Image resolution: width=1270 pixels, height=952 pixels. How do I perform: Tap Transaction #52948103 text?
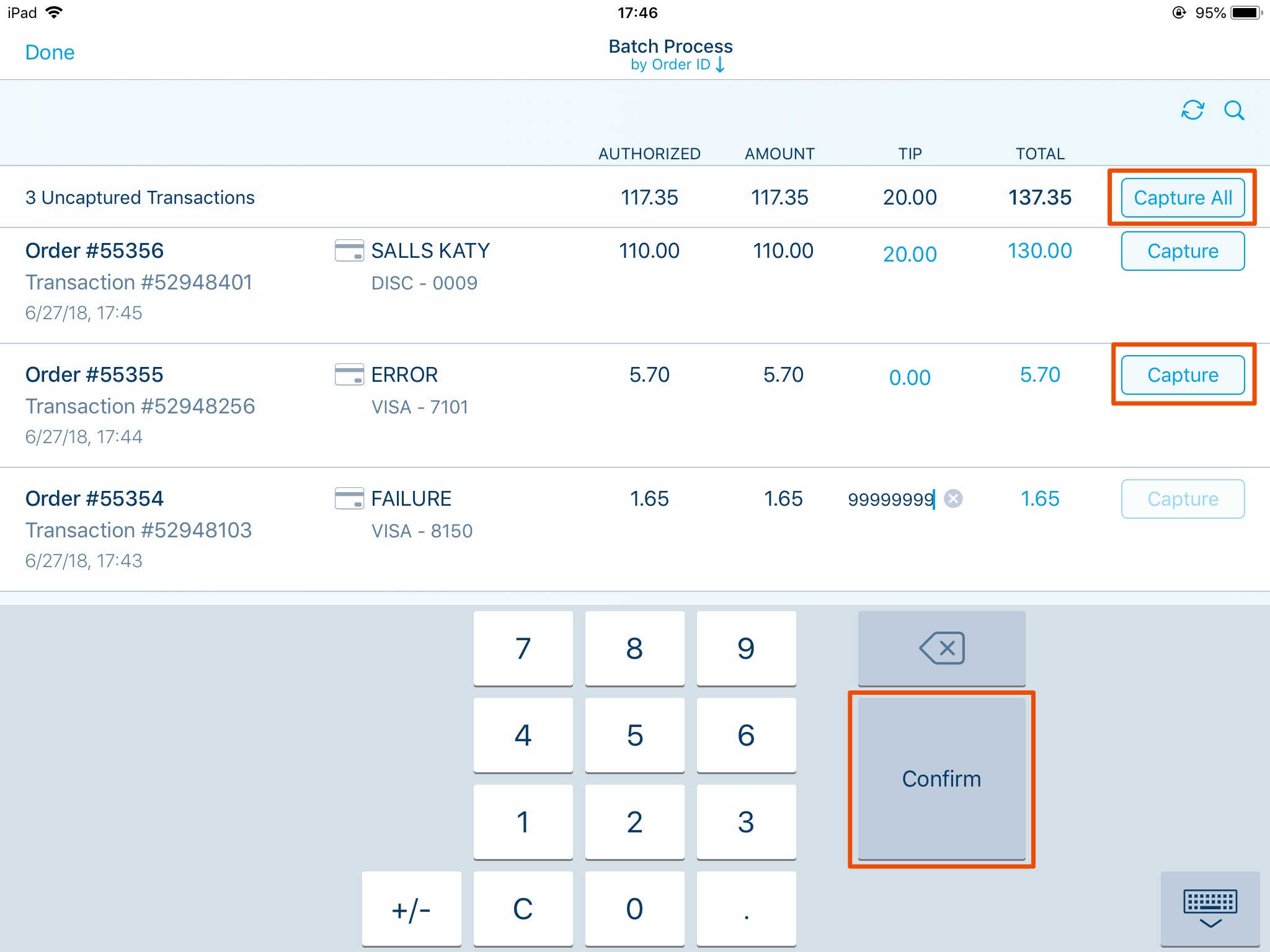(x=139, y=531)
